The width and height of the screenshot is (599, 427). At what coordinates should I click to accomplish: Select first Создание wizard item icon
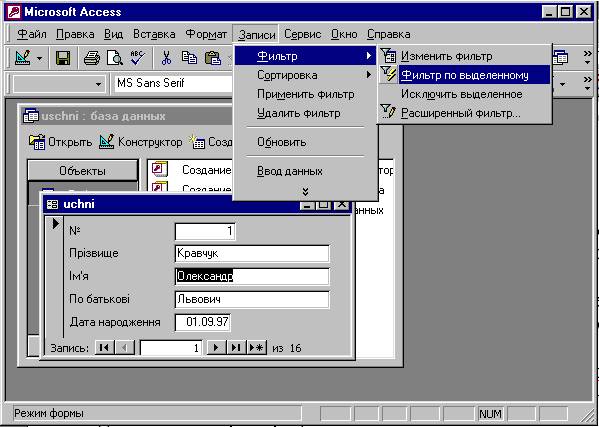(160, 169)
